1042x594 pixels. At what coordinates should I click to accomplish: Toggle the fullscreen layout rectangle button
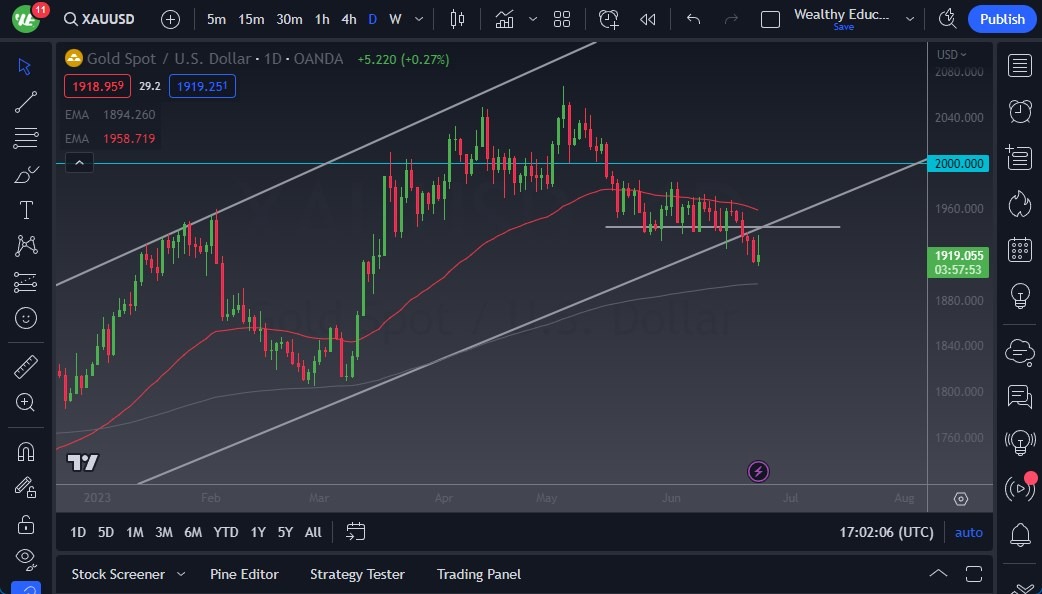pyautogui.click(x=770, y=19)
